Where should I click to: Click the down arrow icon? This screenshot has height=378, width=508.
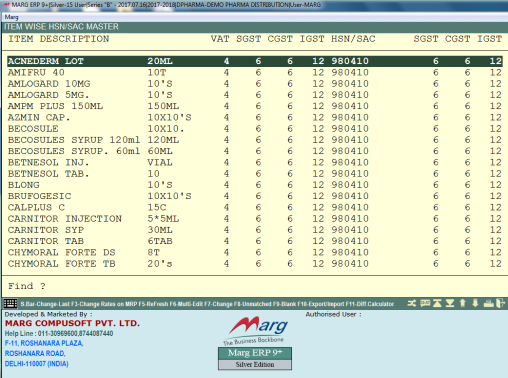click(475, 303)
